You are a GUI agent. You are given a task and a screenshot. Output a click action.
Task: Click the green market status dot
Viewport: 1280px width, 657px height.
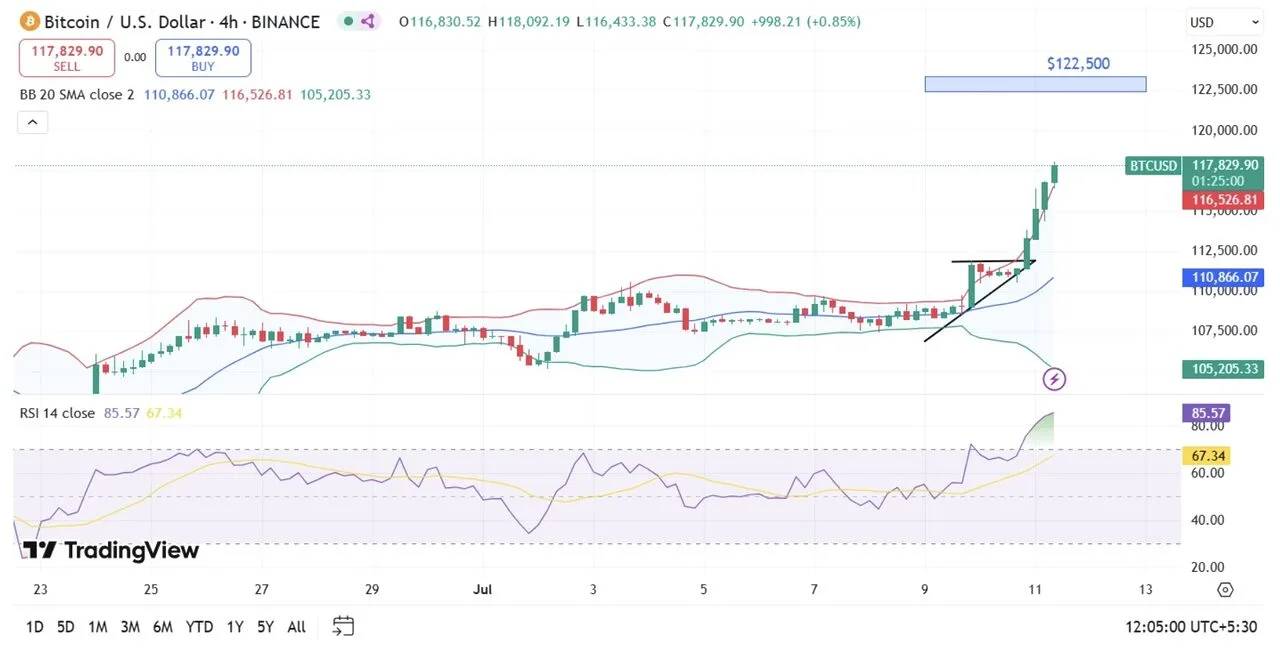(347, 21)
